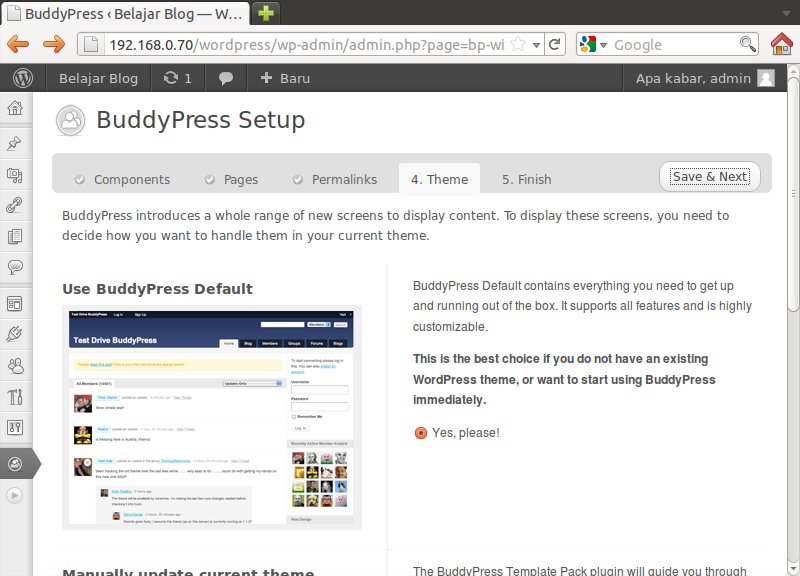Viewport: 800px width, 576px height.
Task: Expand the sidebar menu with the arrow icon
Action: click(15, 495)
